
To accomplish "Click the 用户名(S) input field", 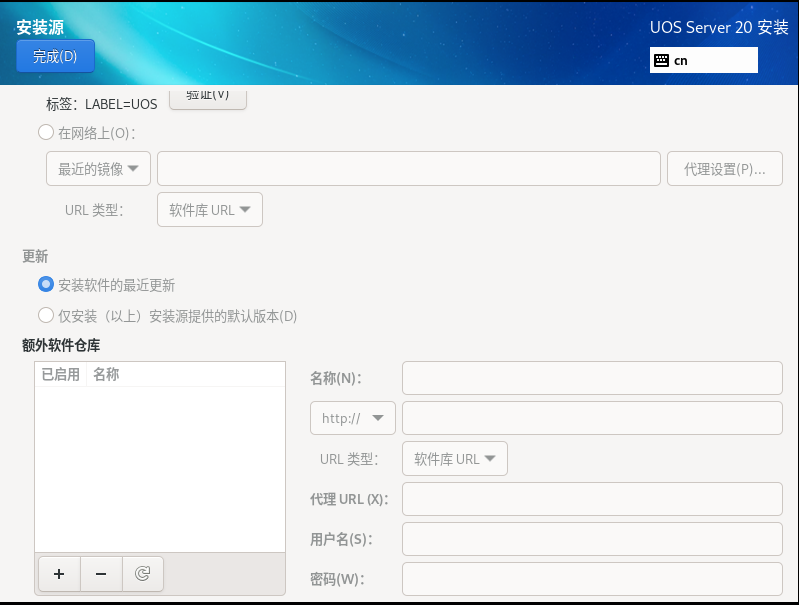I will (x=592, y=539).
